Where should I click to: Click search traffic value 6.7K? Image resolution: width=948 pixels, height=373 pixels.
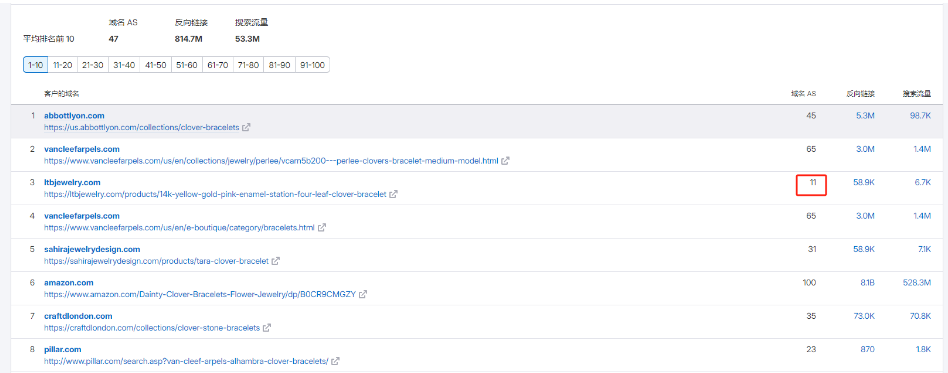pos(923,182)
